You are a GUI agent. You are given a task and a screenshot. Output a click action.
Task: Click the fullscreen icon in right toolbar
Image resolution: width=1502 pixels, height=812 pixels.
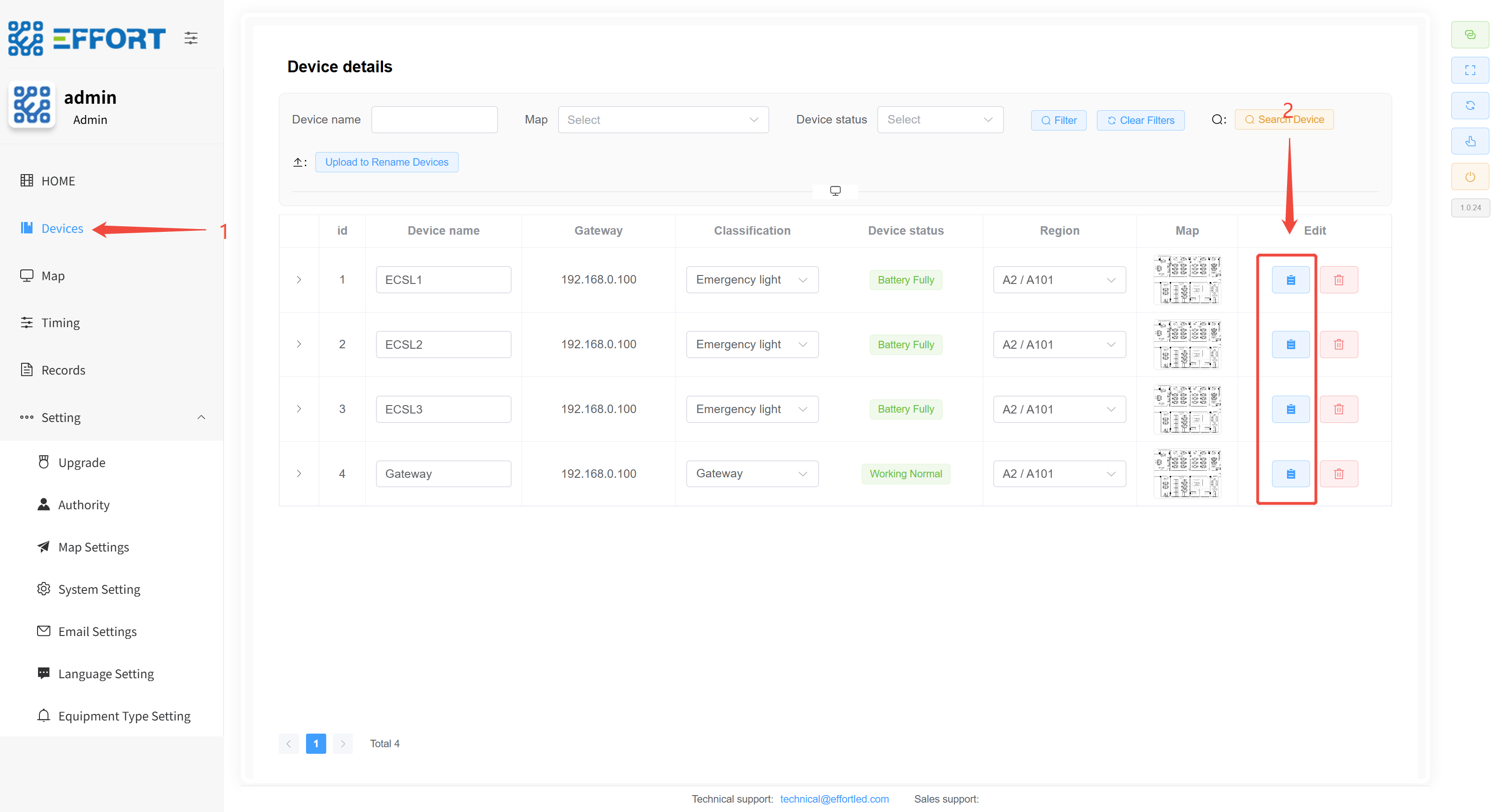coord(1469,70)
